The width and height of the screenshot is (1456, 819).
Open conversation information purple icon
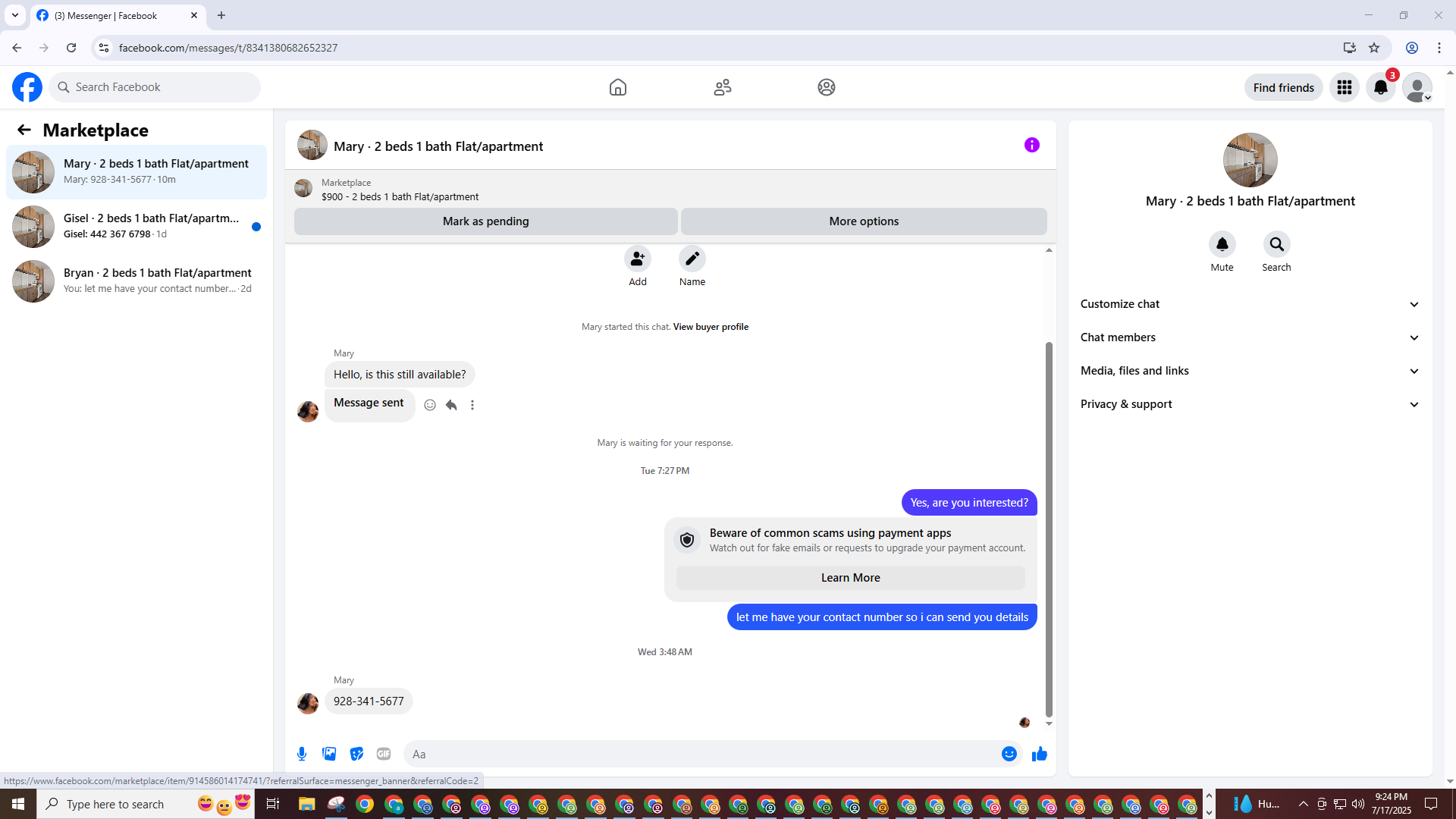pos(1032,145)
